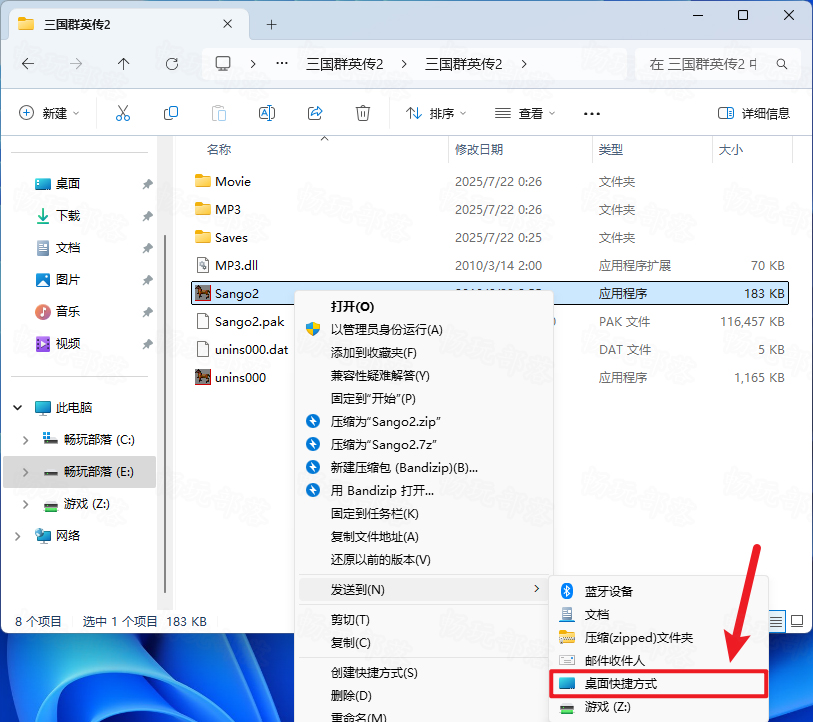Click the Cut scissors icon in toolbar

point(123,113)
